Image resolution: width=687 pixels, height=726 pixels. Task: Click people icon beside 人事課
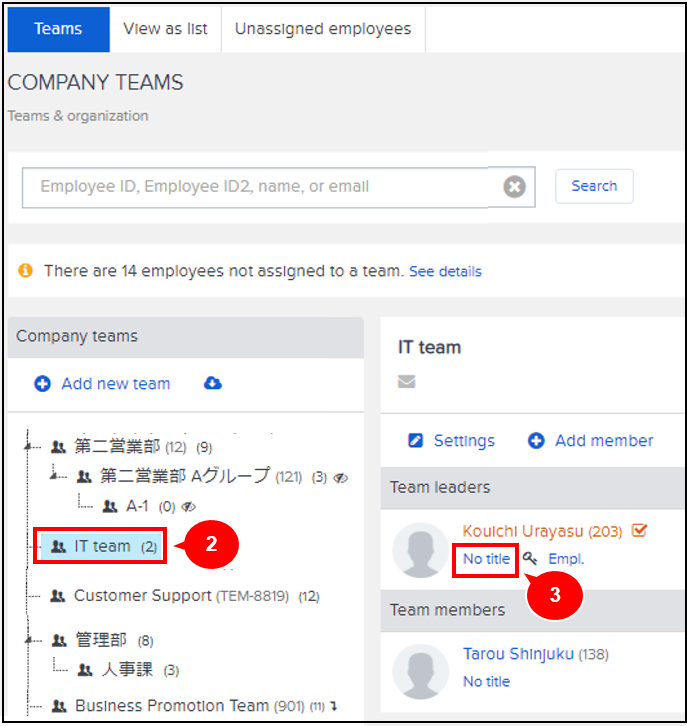click(85, 670)
